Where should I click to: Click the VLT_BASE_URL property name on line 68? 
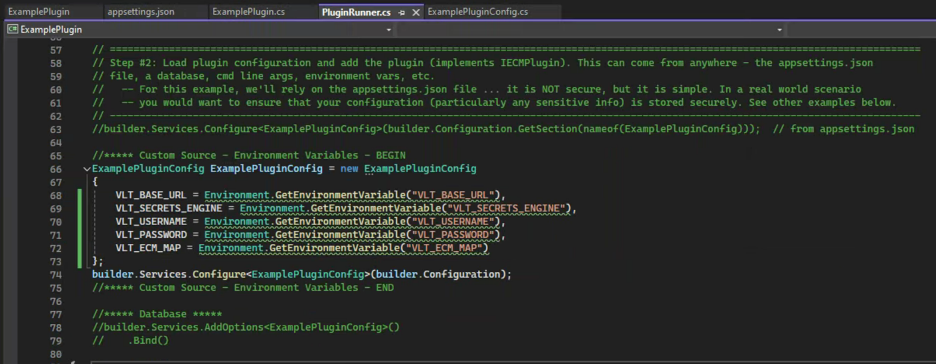tap(151, 195)
